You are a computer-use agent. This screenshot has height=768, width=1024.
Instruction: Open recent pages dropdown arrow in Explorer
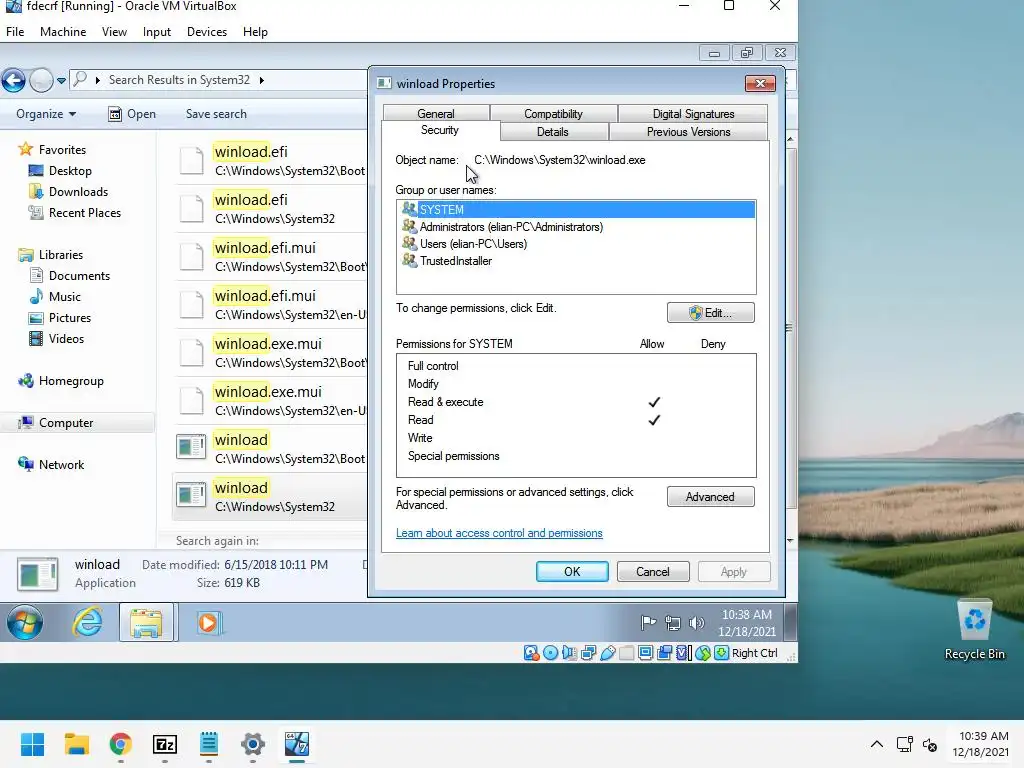pyautogui.click(x=61, y=80)
